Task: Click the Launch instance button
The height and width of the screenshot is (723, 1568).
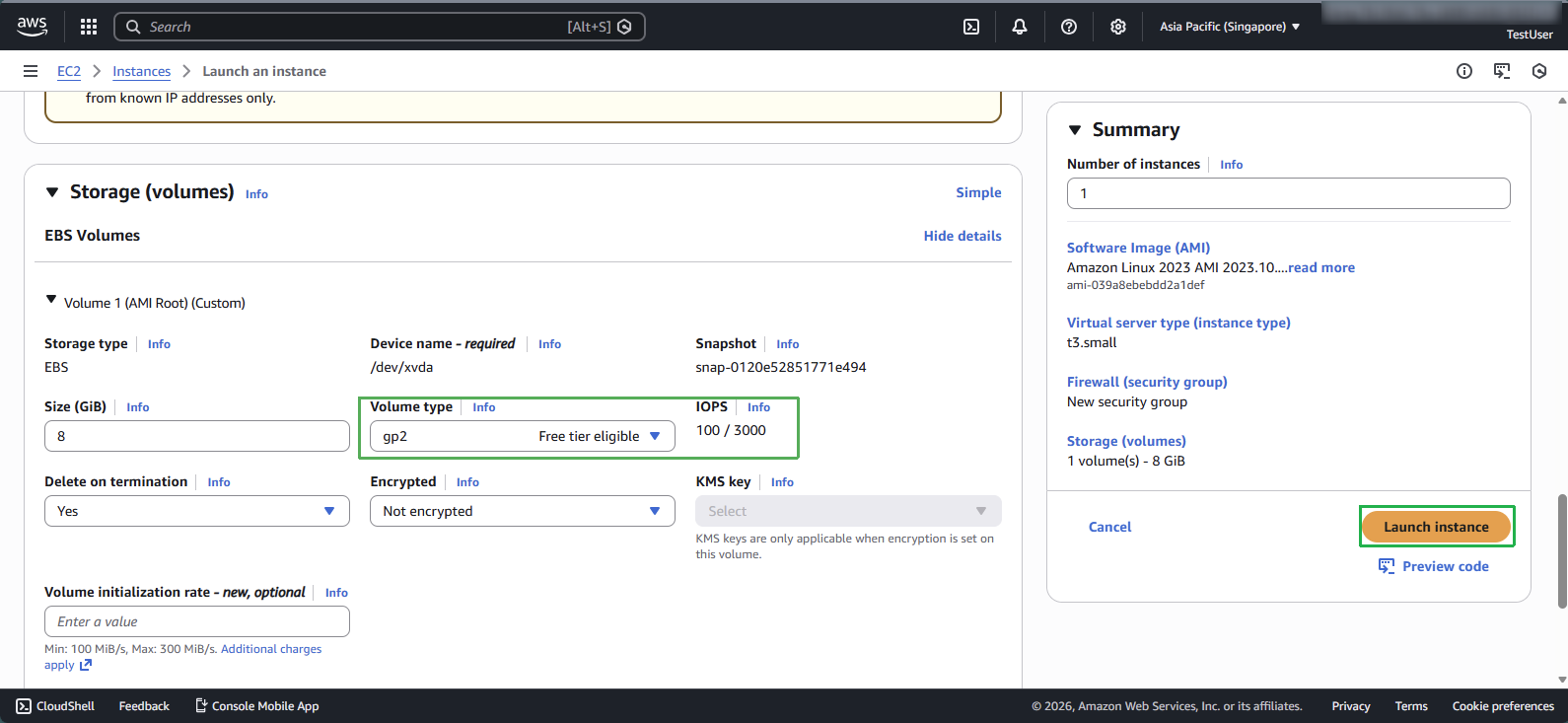Action: [x=1435, y=527]
